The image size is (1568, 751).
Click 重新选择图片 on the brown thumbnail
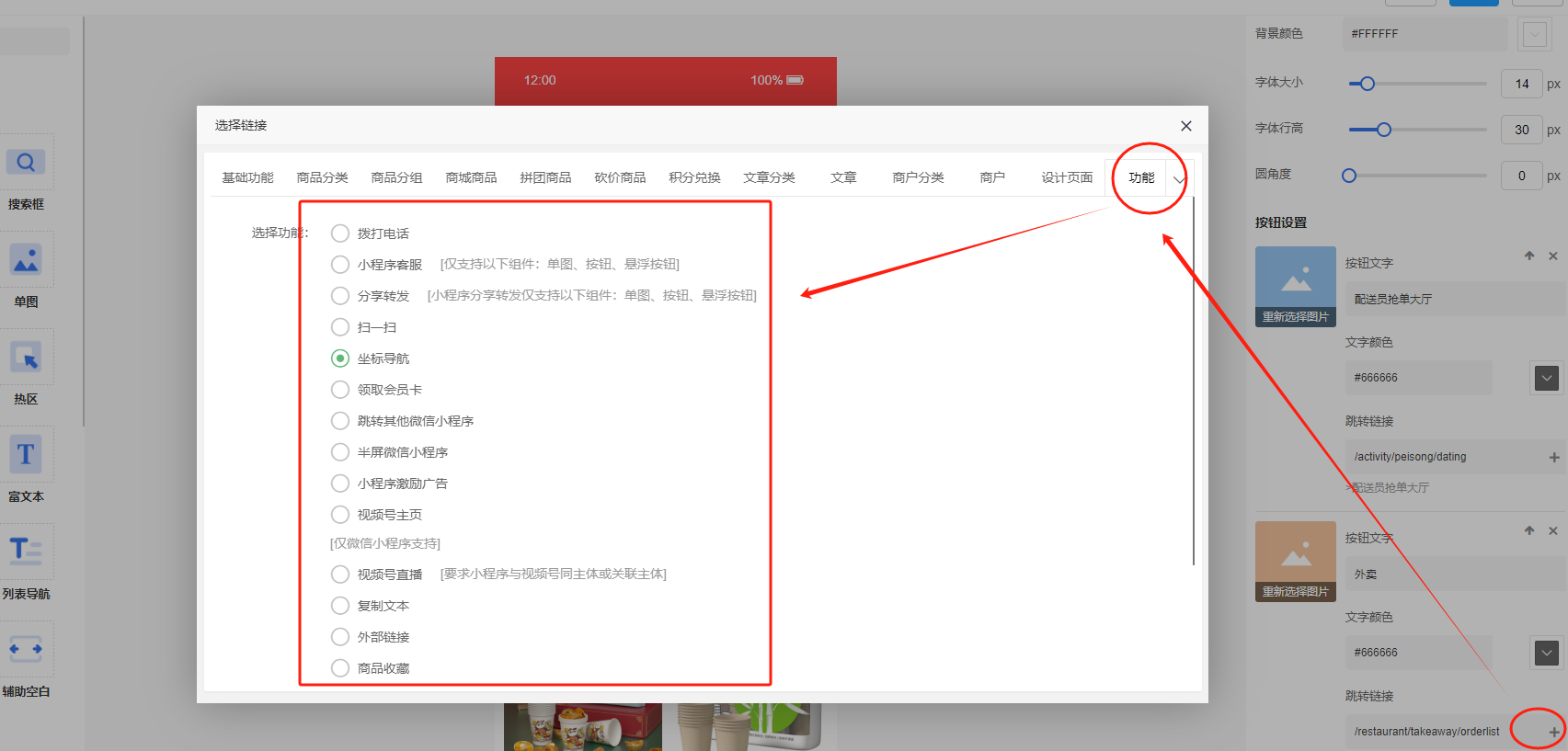[1295, 591]
